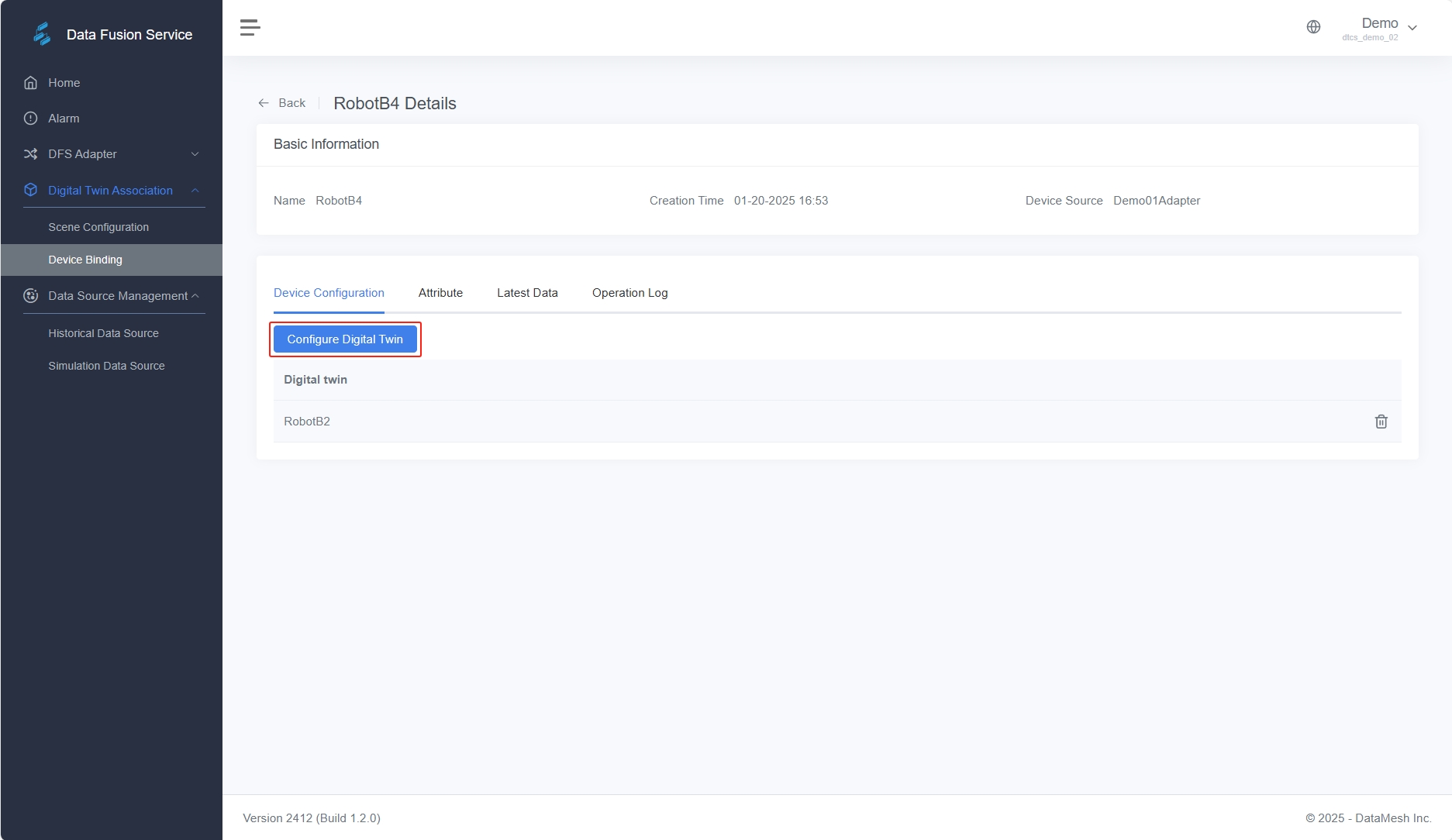Click the Data Source Management icon

tap(31, 296)
